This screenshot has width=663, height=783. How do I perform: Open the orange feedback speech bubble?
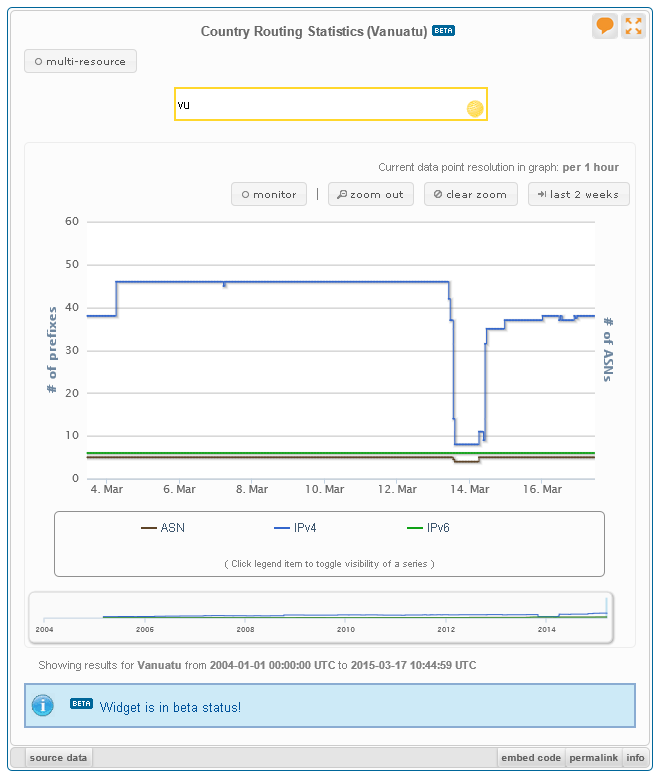click(605, 27)
